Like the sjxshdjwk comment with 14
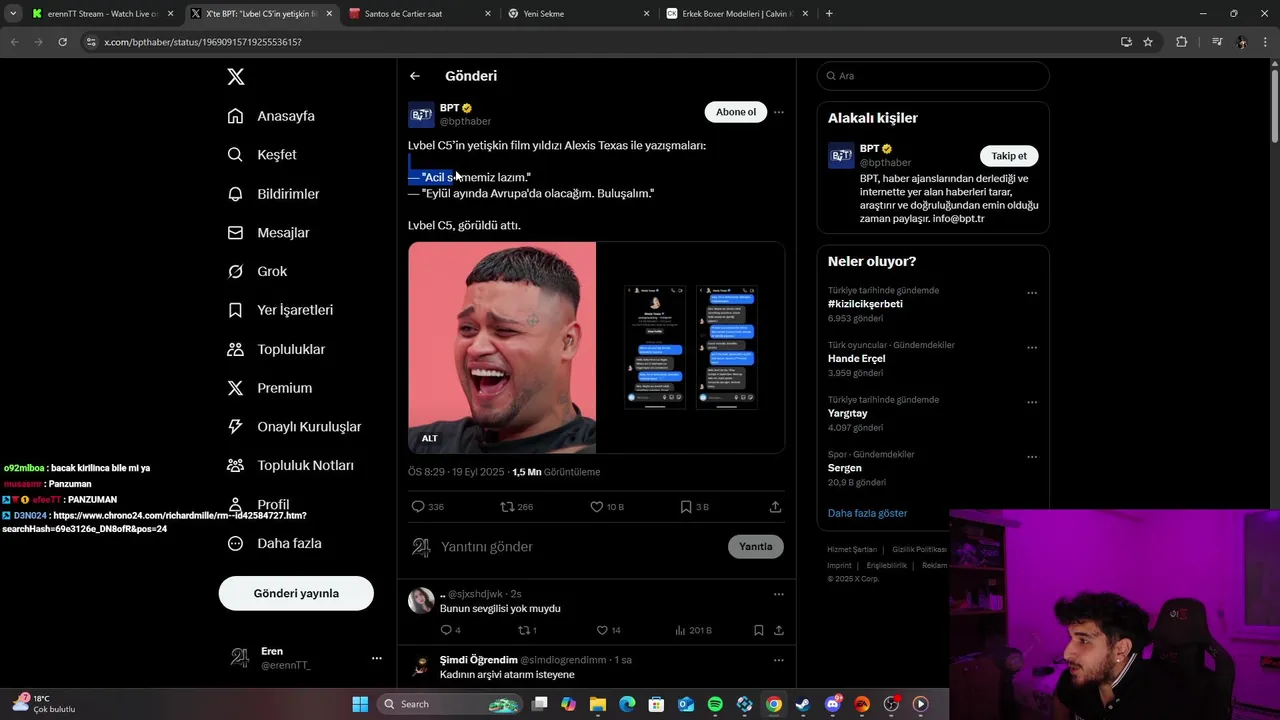The image size is (1280, 720). pos(602,630)
